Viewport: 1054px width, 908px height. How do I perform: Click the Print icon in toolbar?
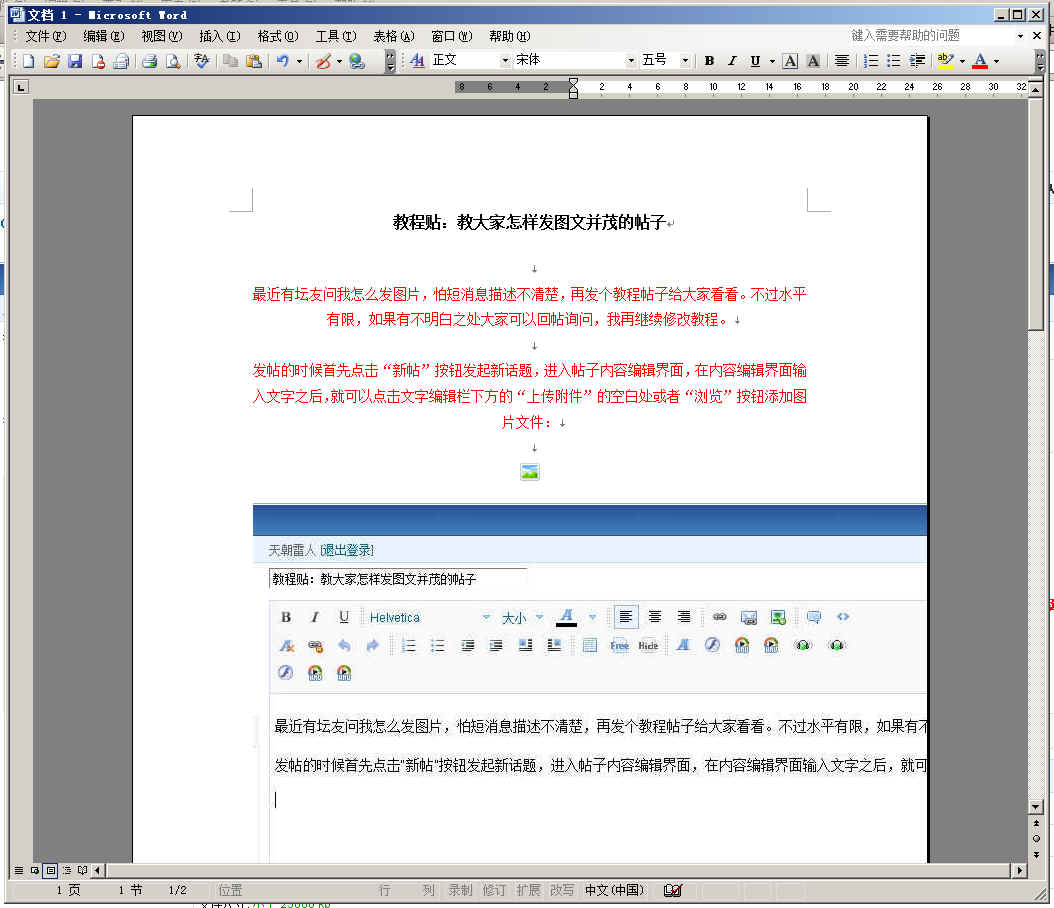point(149,61)
